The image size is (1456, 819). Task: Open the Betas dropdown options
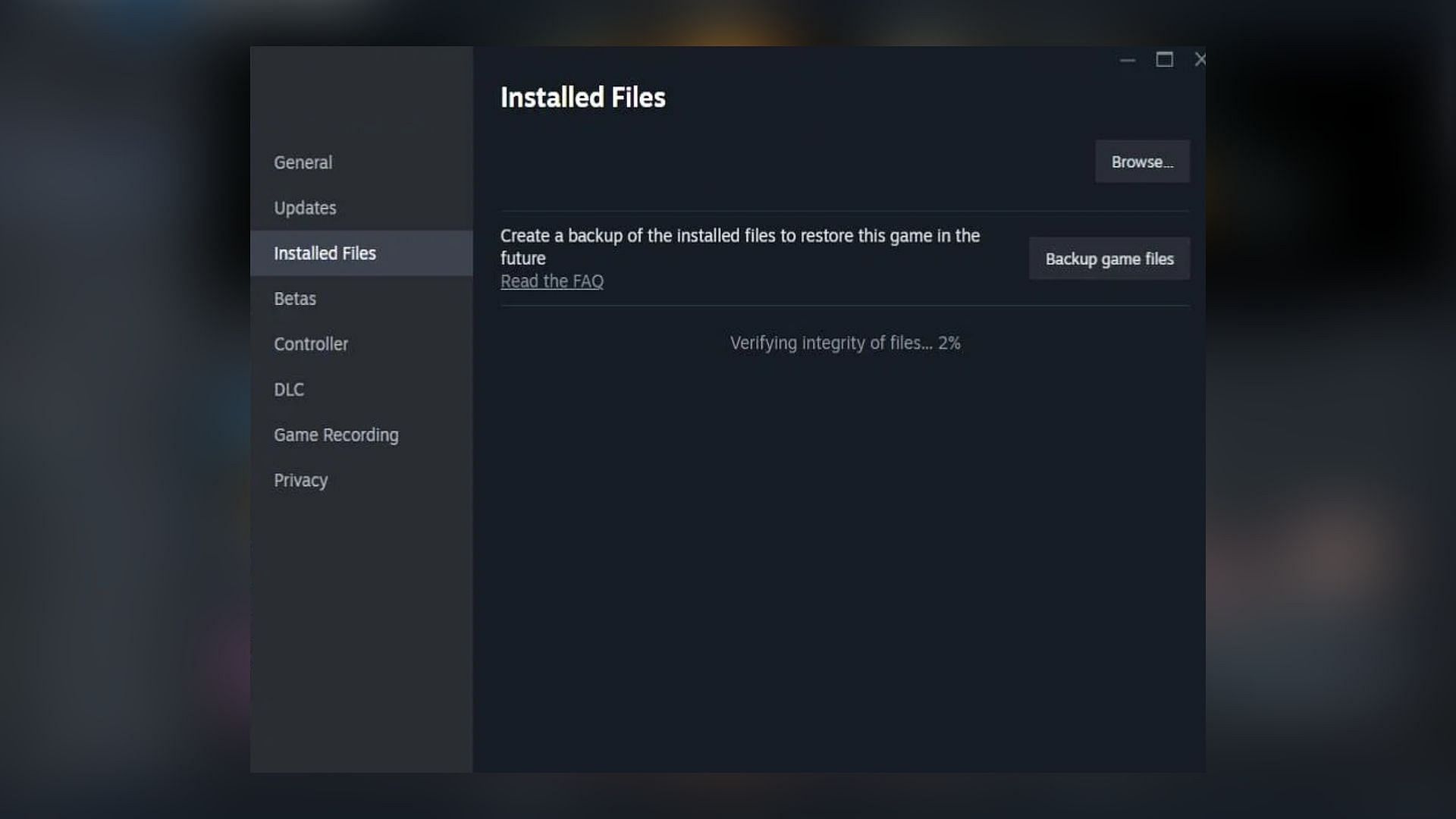[x=295, y=298]
